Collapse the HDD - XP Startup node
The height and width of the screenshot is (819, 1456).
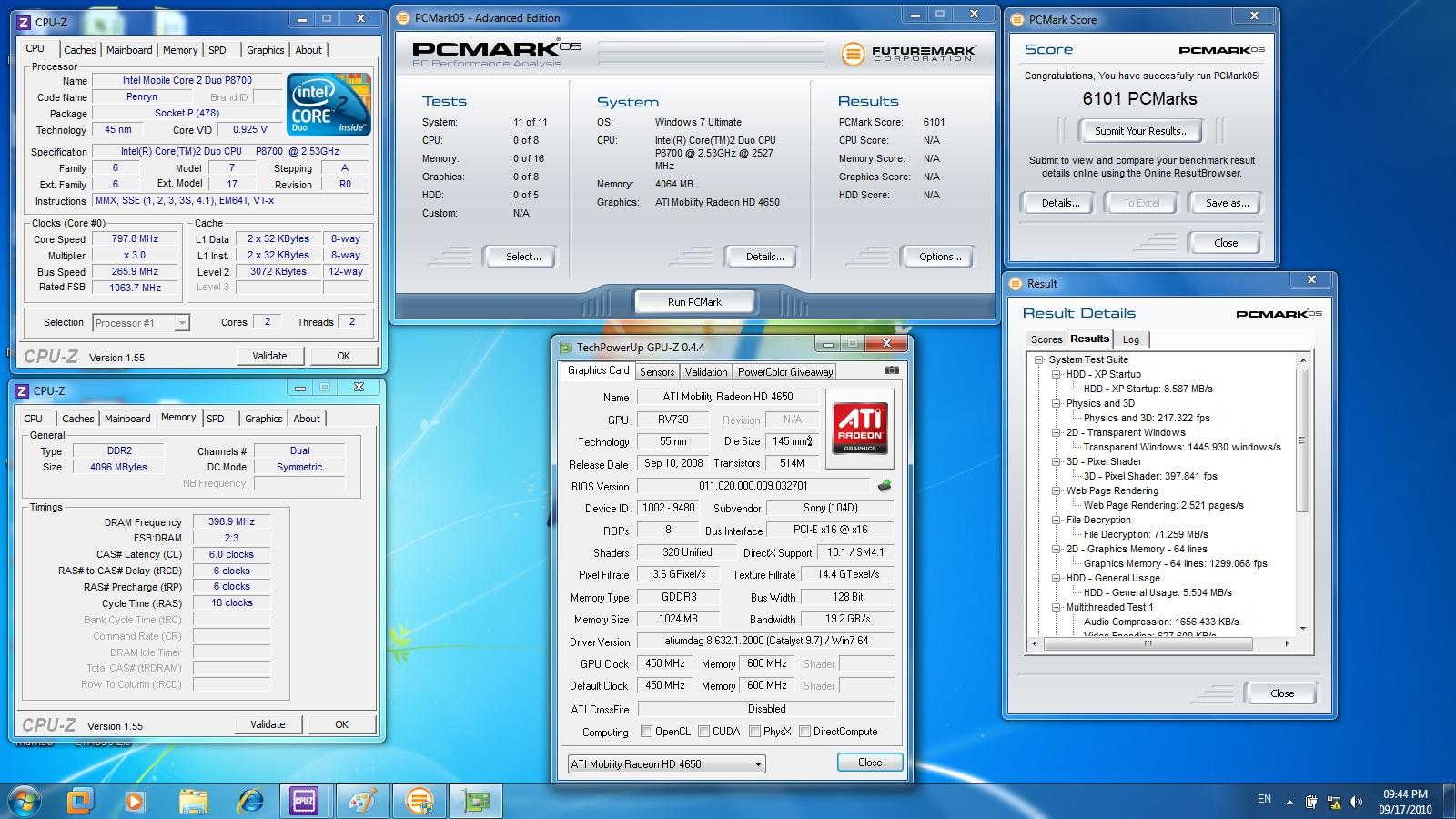tap(1056, 374)
